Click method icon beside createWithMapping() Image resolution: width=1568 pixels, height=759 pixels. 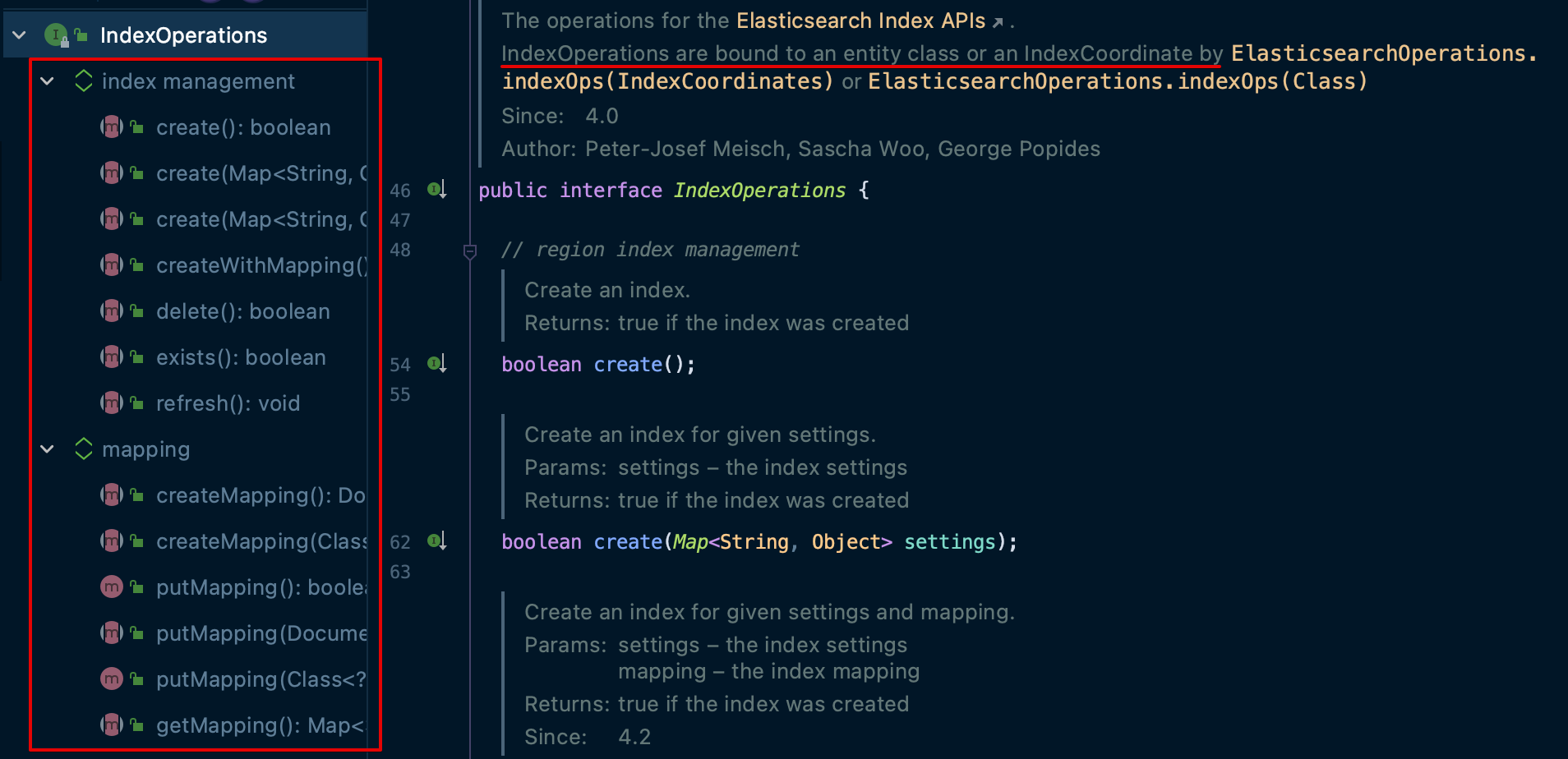(x=112, y=265)
